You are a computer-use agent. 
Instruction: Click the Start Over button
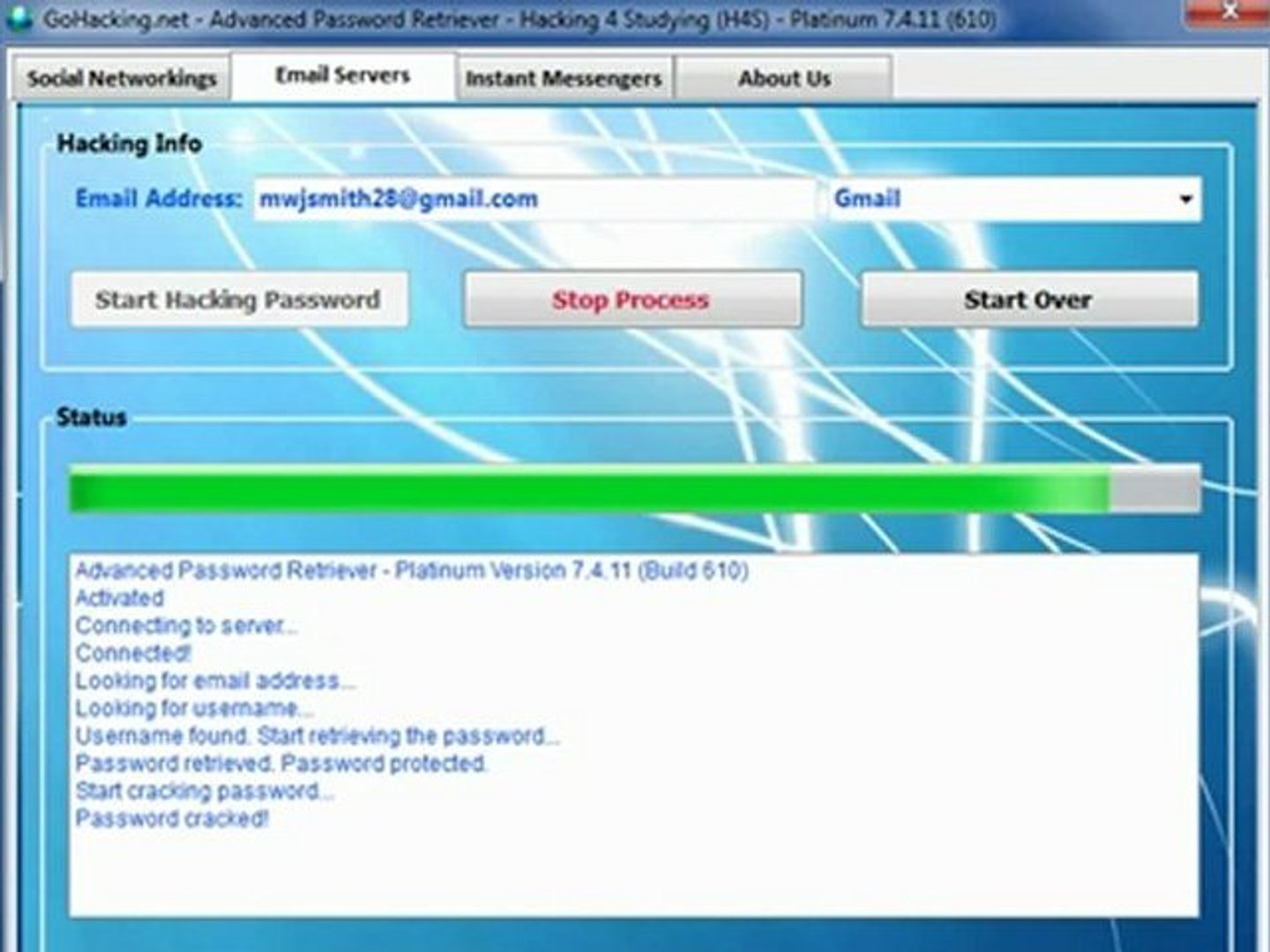[1028, 300]
